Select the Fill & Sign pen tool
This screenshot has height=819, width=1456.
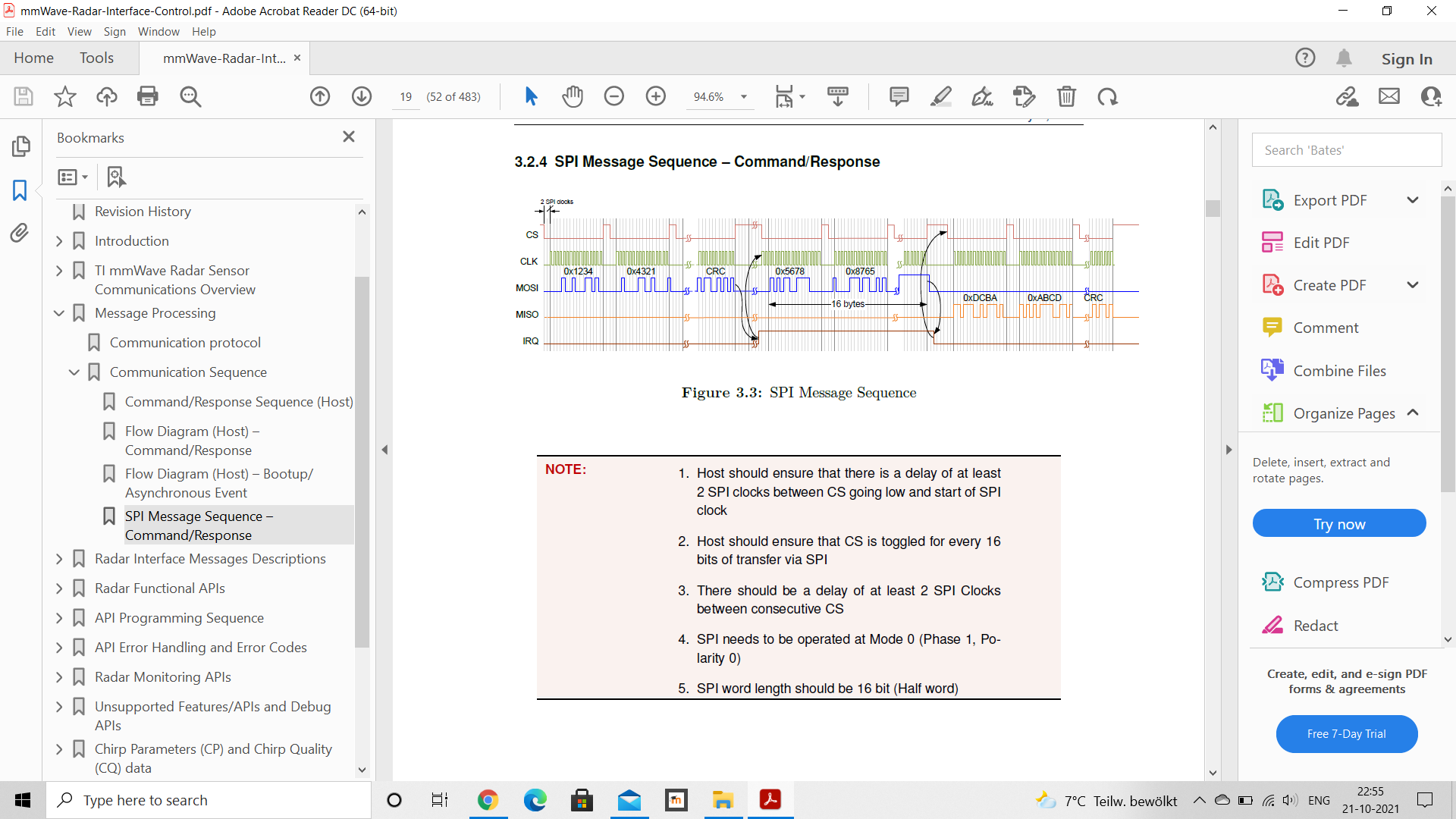coord(983,96)
